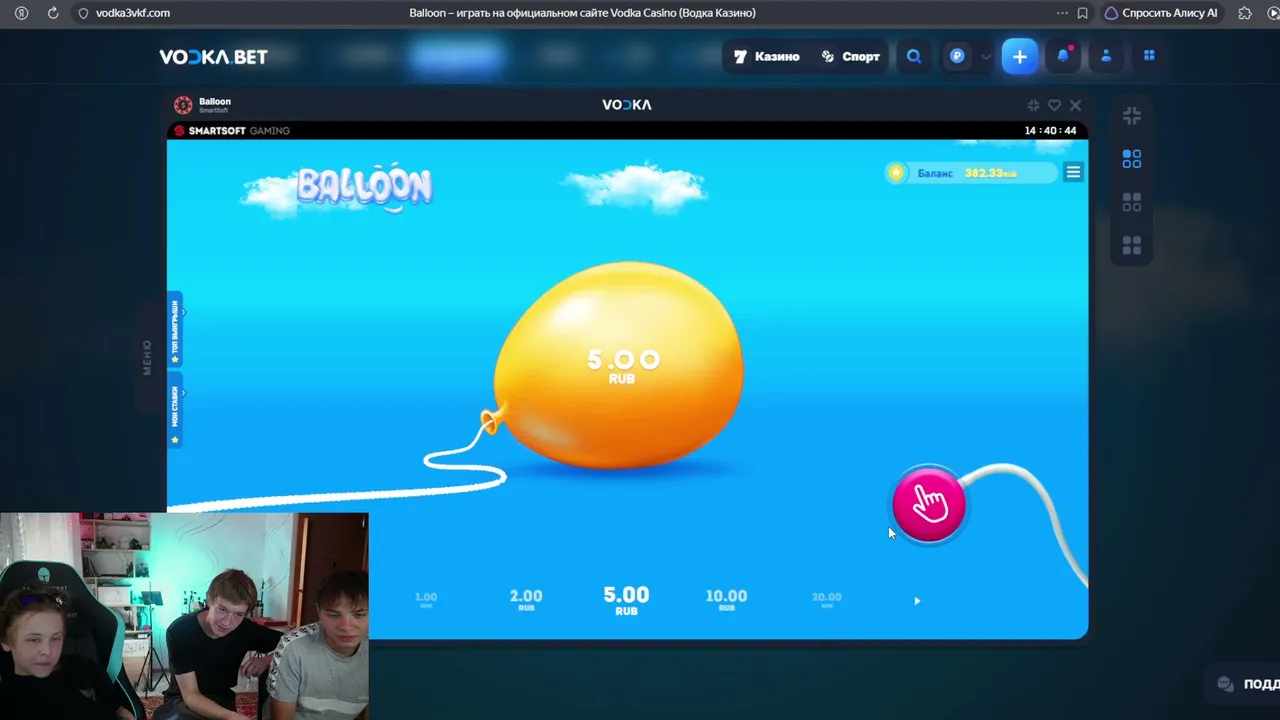This screenshot has width=1280, height=720.
Task: Bookmark this page in the browser
Action: click(x=1082, y=13)
